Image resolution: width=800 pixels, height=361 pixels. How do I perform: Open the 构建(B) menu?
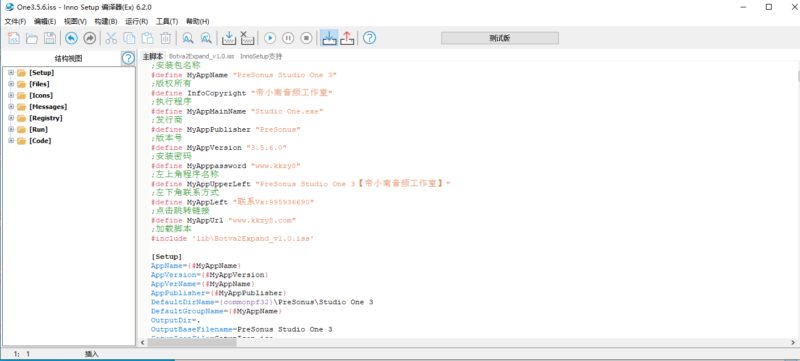point(106,21)
